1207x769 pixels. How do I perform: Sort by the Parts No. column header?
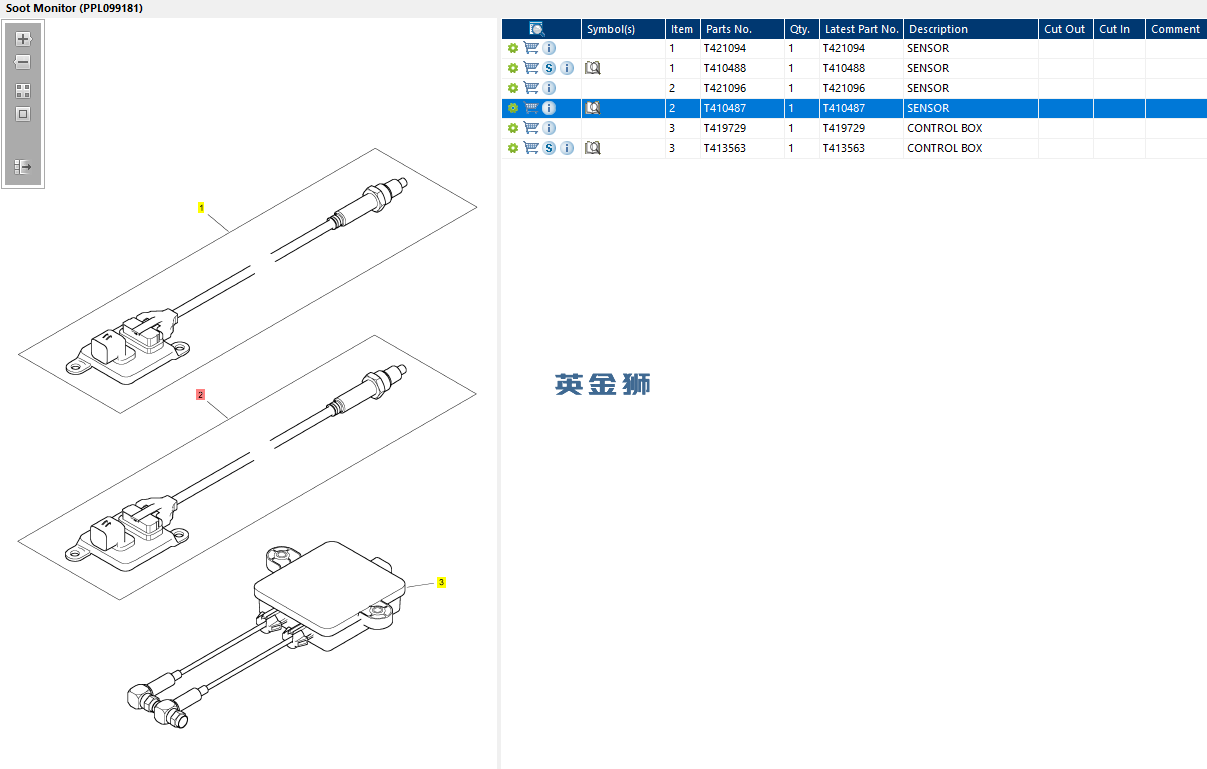coord(742,29)
